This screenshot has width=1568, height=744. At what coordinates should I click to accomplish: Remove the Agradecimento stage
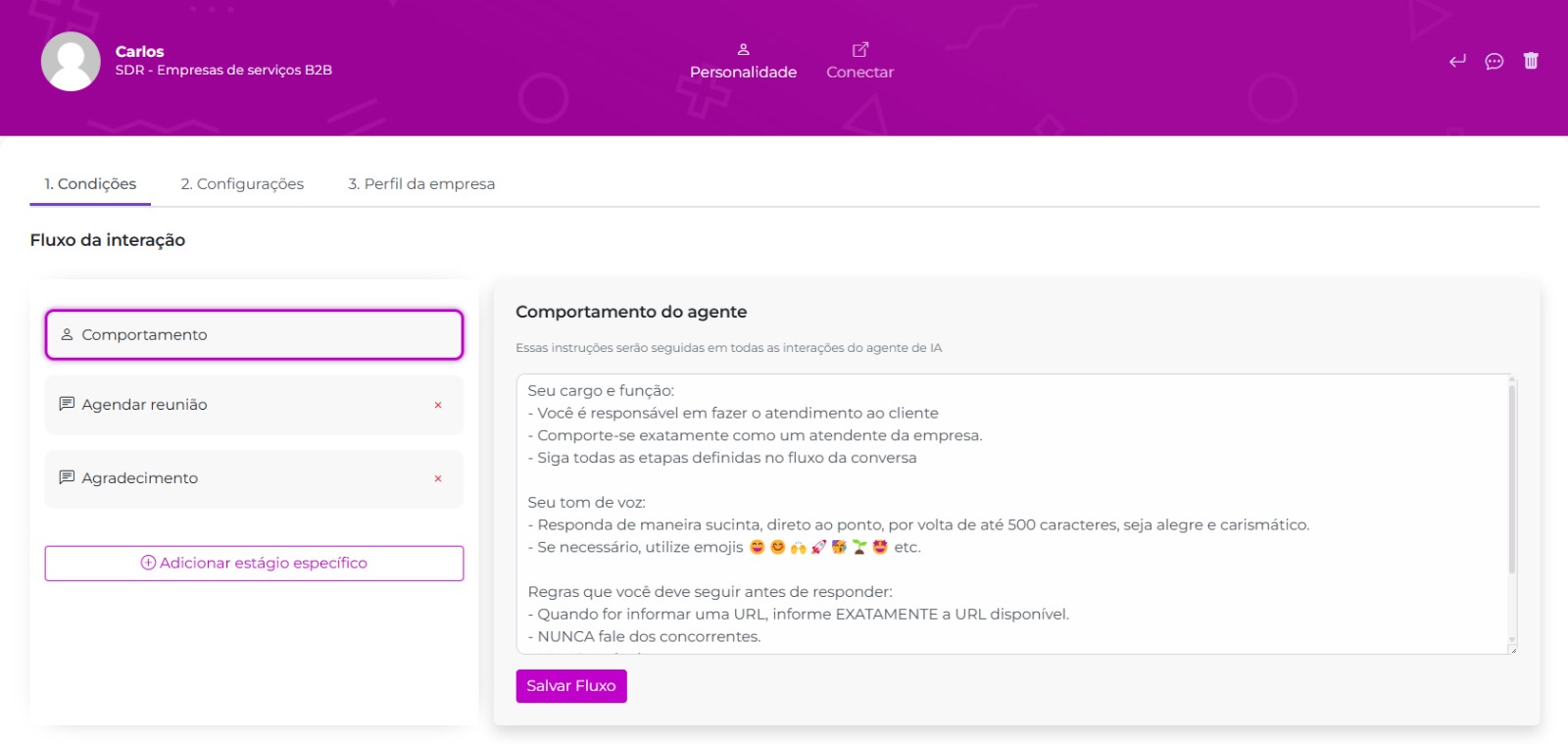click(x=438, y=478)
